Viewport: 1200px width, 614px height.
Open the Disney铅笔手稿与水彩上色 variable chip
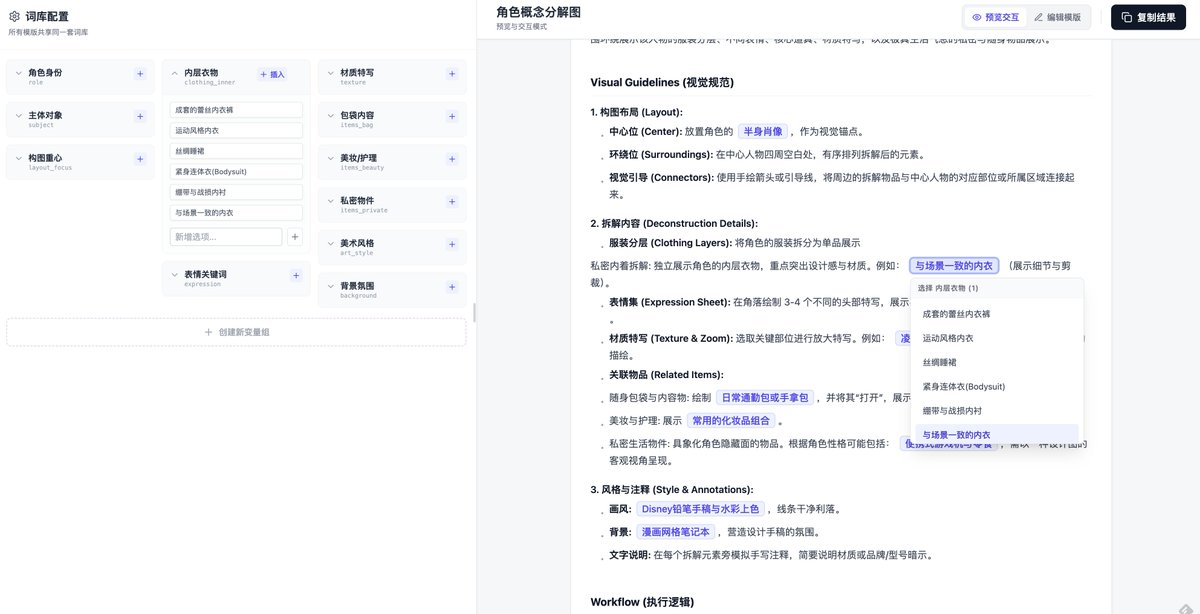pos(700,509)
